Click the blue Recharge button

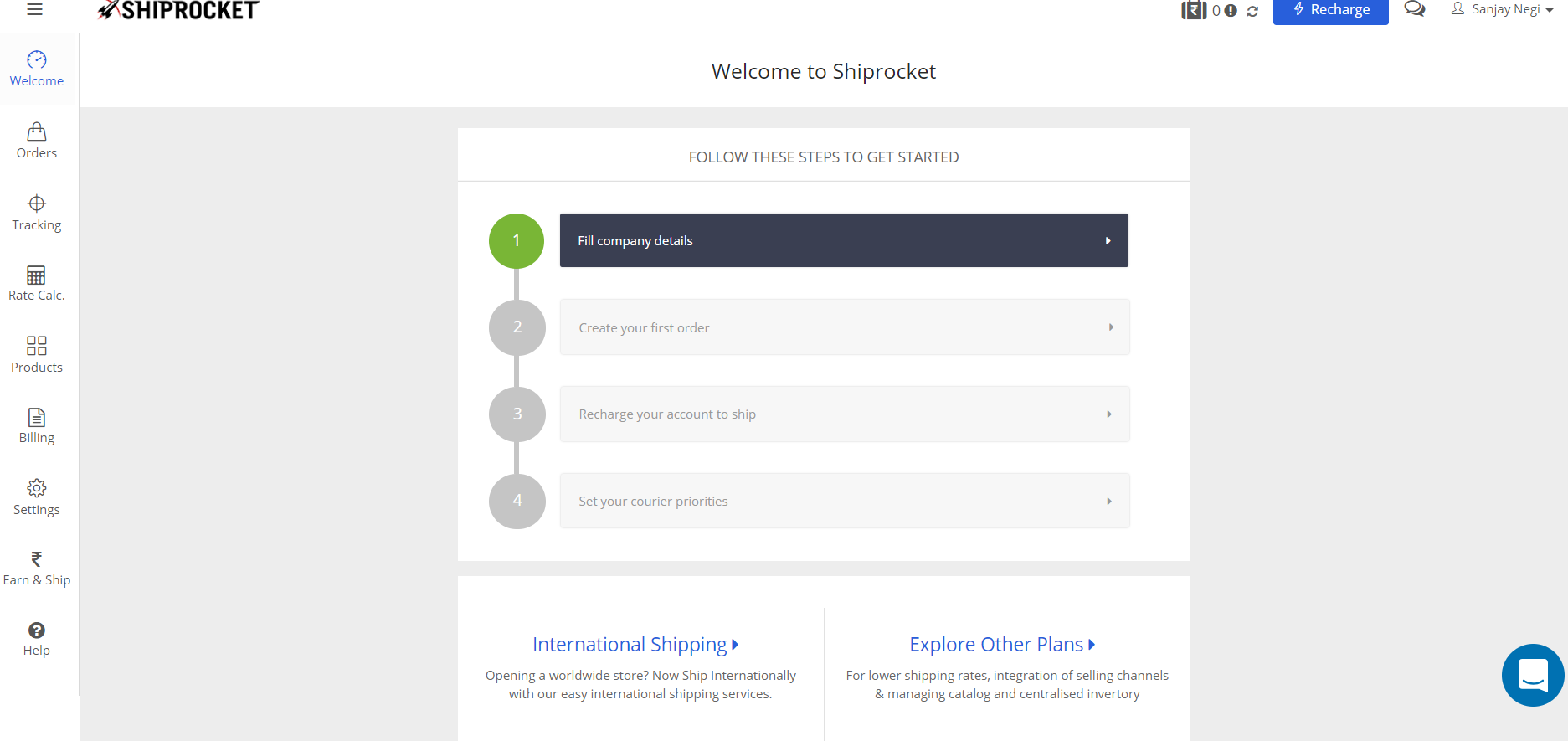[x=1330, y=10]
